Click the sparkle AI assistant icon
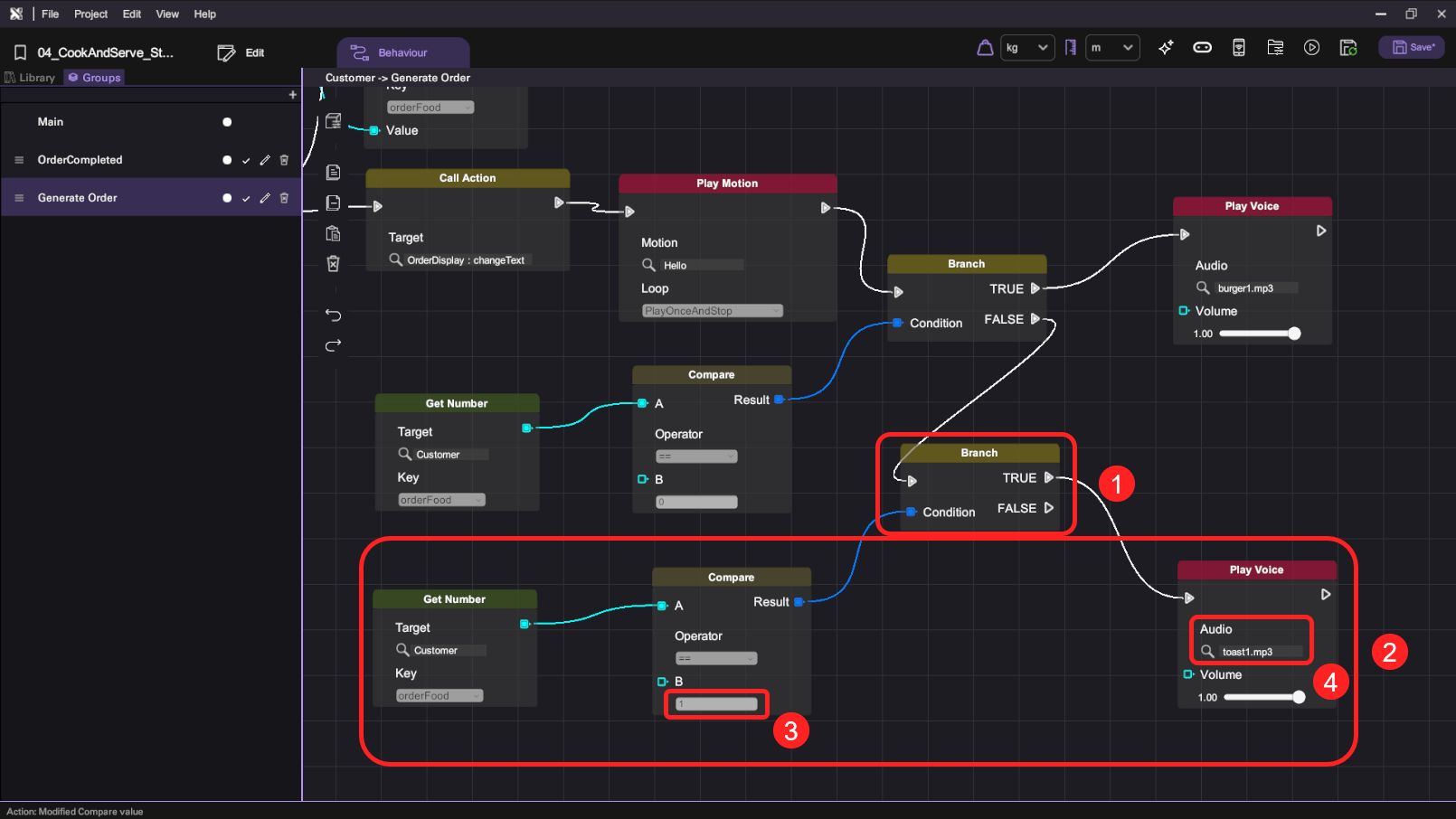 pyautogui.click(x=1166, y=48)
